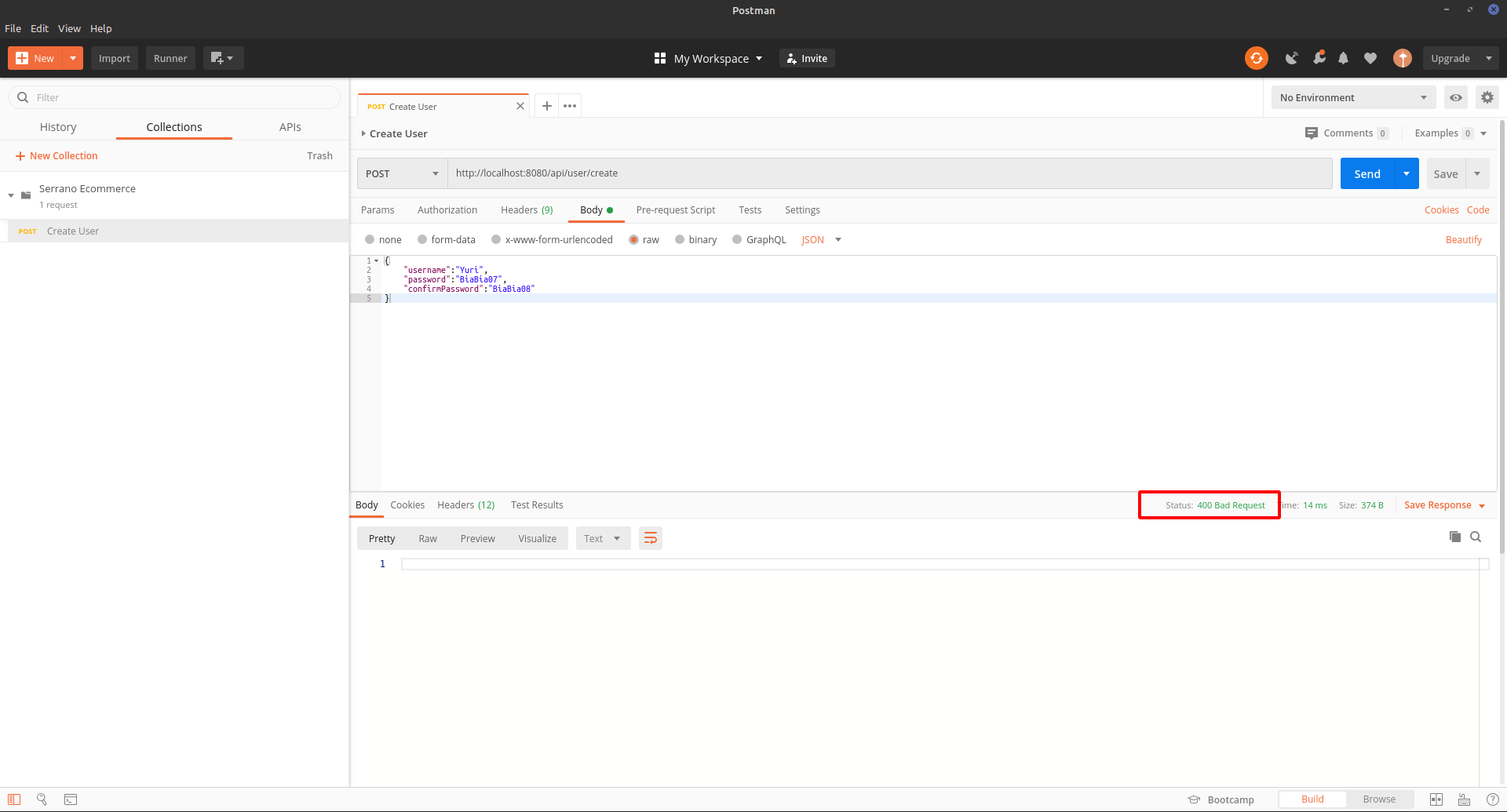This screenshot has height=812, width=1507.
Task: Open the notifications bell
Action: [1343, 58]
